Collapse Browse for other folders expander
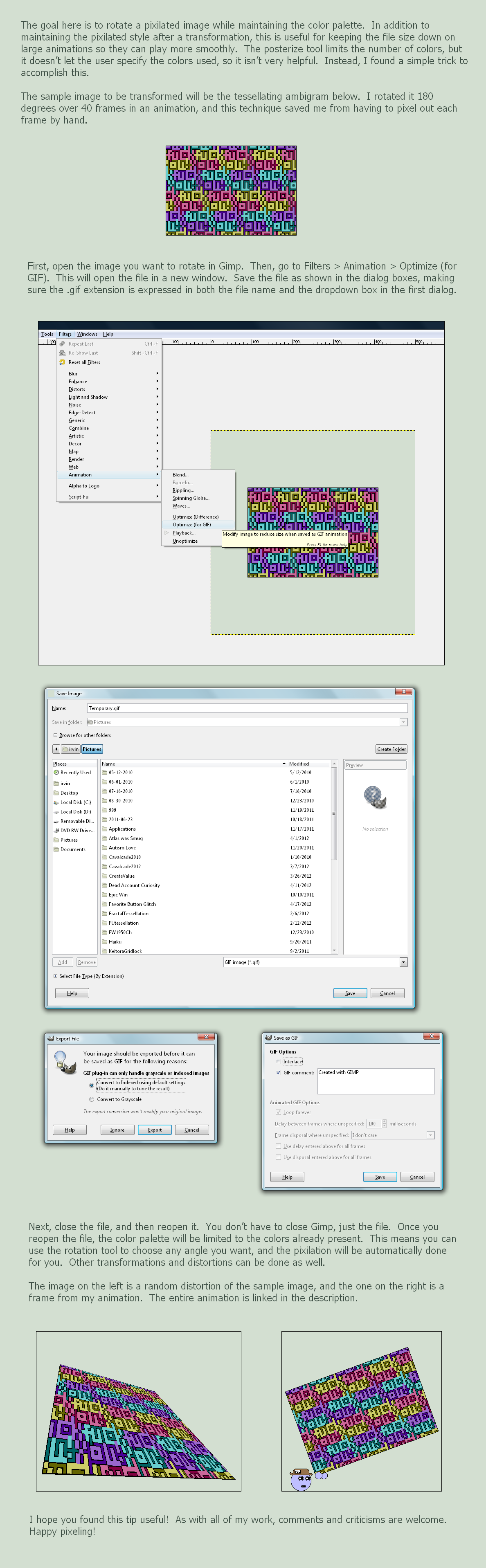Screen dimensions: 486x1568 pos(55,735)
